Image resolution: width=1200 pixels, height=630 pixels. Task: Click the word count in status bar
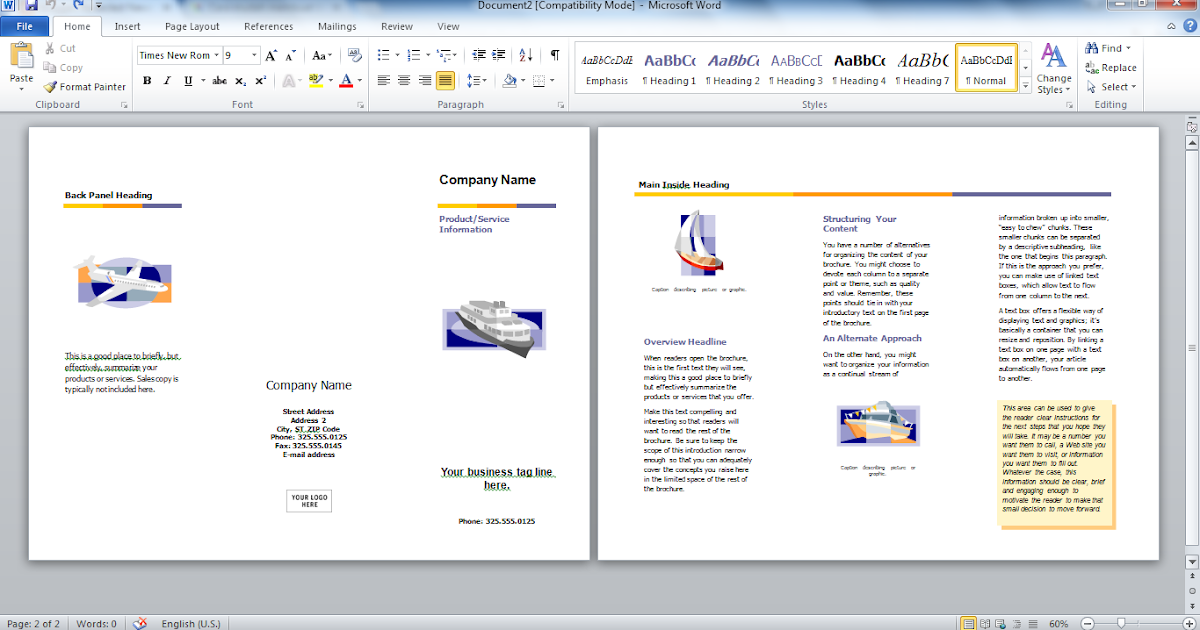96,623
